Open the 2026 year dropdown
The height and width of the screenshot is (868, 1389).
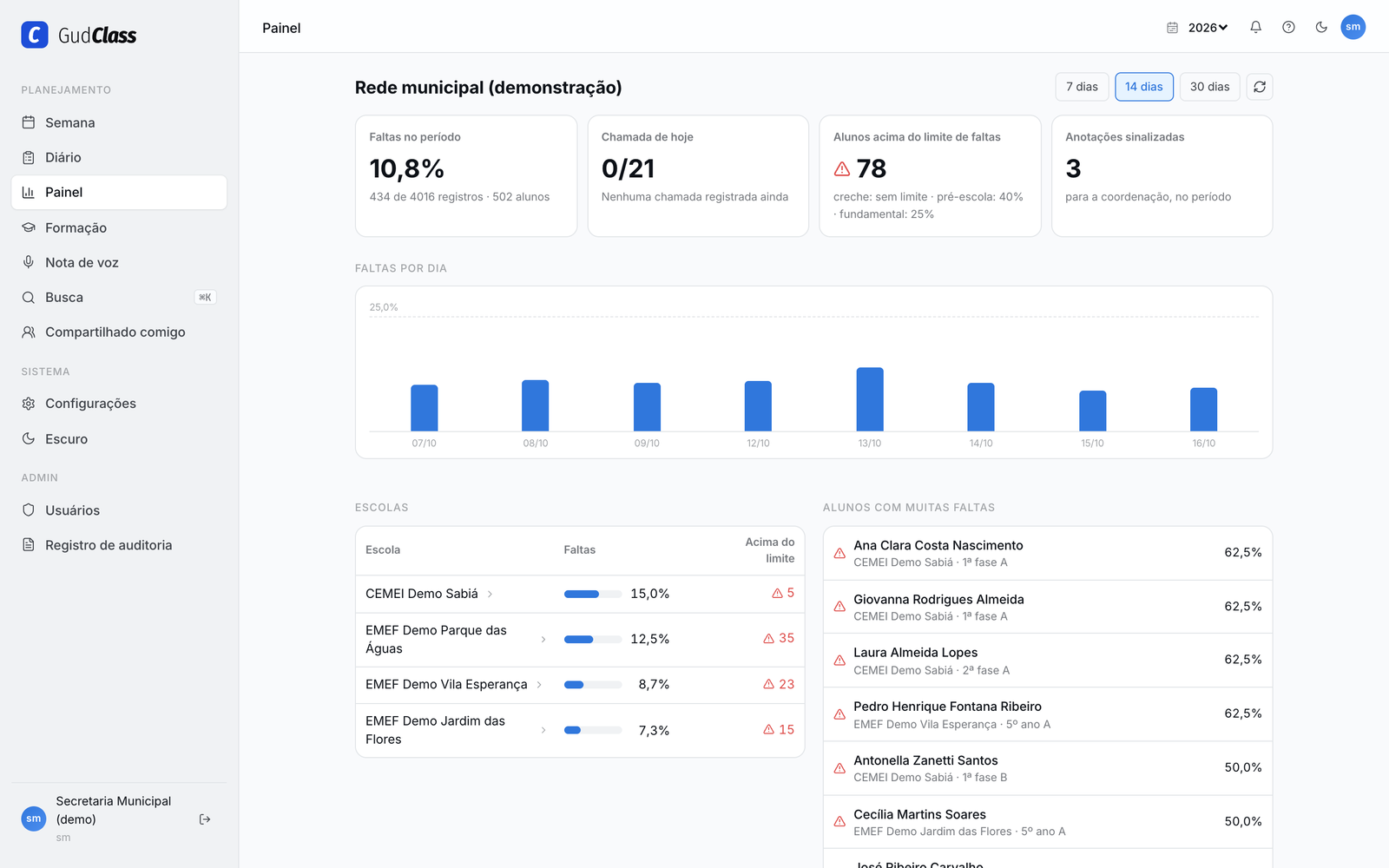[1208, 28]
